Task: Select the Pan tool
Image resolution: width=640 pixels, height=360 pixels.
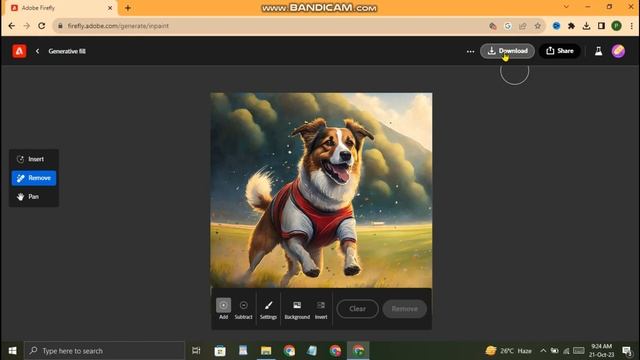Action: (x=33, y=197)
